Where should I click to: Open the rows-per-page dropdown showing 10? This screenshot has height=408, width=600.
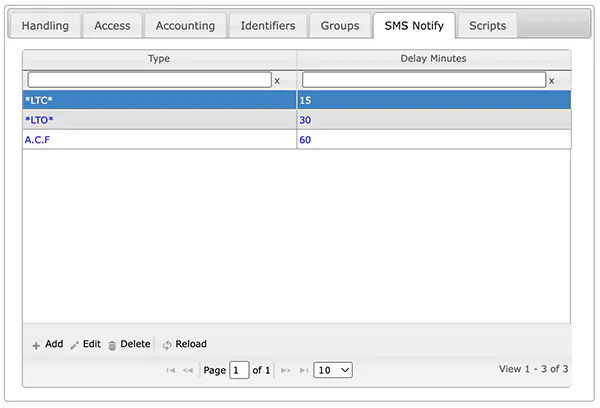tap(333, 370)
